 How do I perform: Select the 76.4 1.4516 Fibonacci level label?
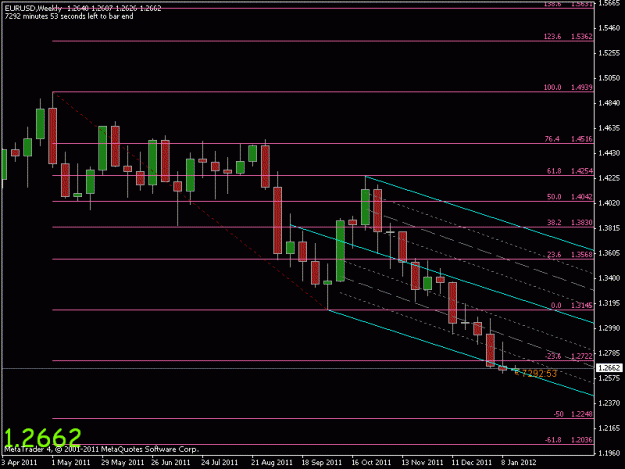pos(568,139)
